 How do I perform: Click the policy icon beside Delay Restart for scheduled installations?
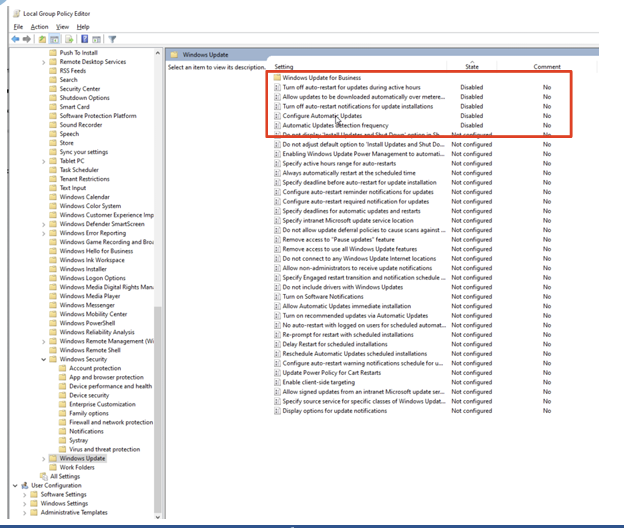[277, 344]
